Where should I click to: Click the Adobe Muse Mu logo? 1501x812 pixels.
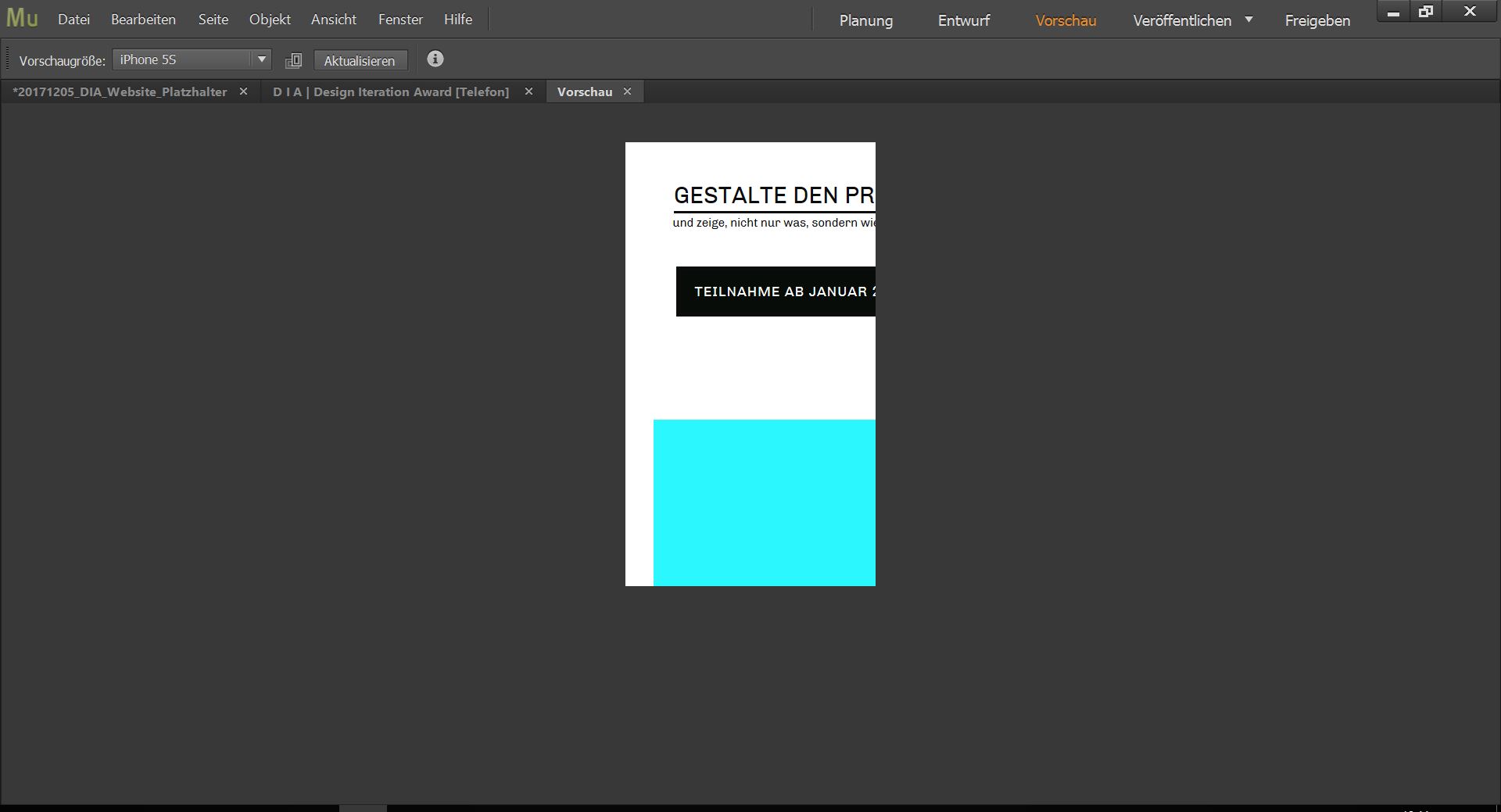point(22,19)
